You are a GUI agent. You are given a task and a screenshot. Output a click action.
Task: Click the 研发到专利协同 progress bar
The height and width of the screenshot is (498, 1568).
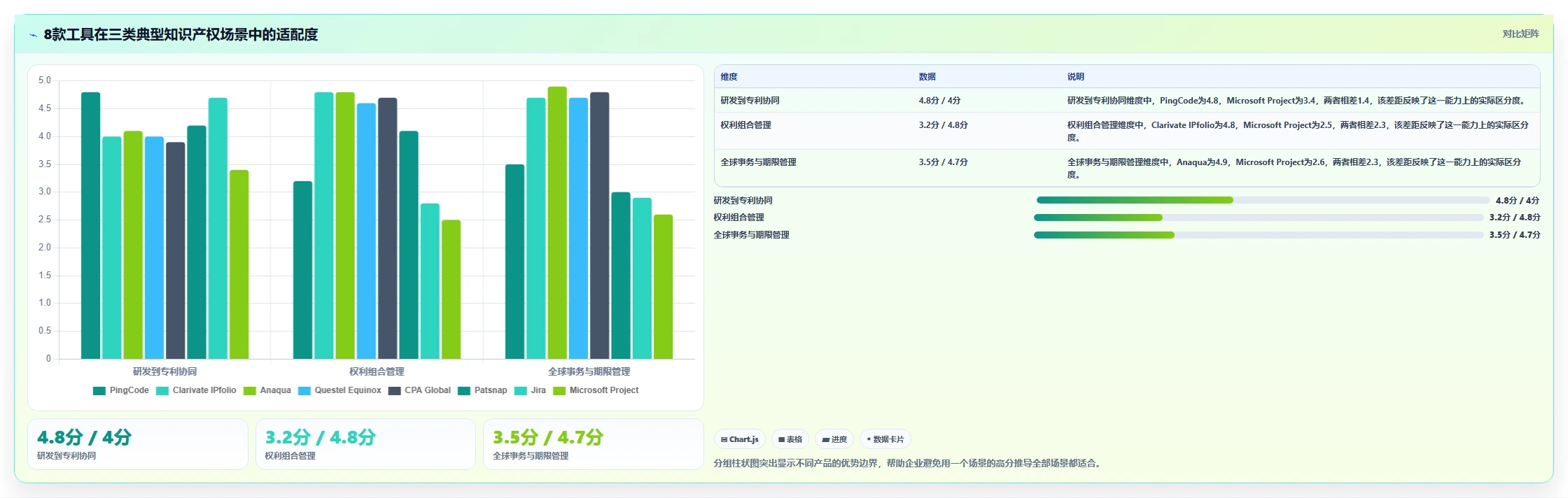pos(1263,200)
